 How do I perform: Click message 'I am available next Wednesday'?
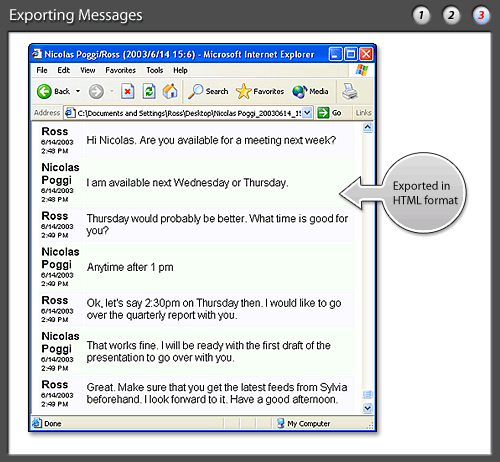(x=187, y=183)
